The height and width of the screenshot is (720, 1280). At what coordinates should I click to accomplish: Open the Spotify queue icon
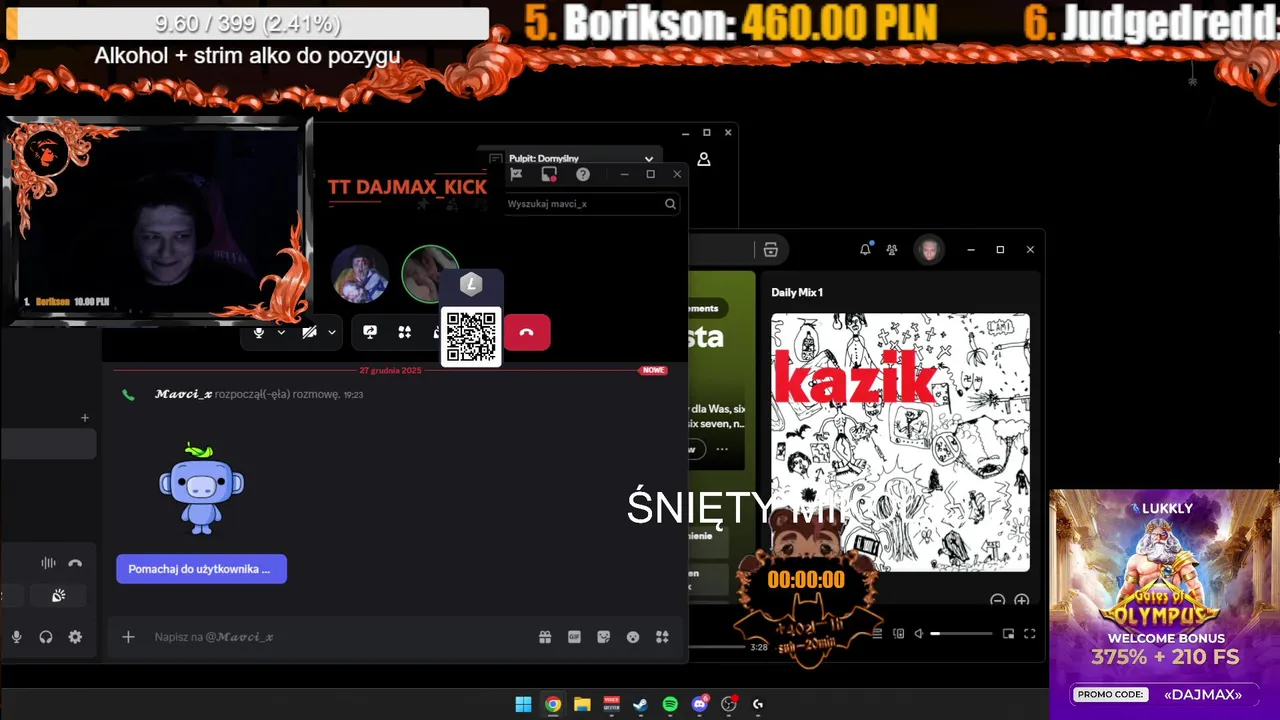[x=878, y=634]
